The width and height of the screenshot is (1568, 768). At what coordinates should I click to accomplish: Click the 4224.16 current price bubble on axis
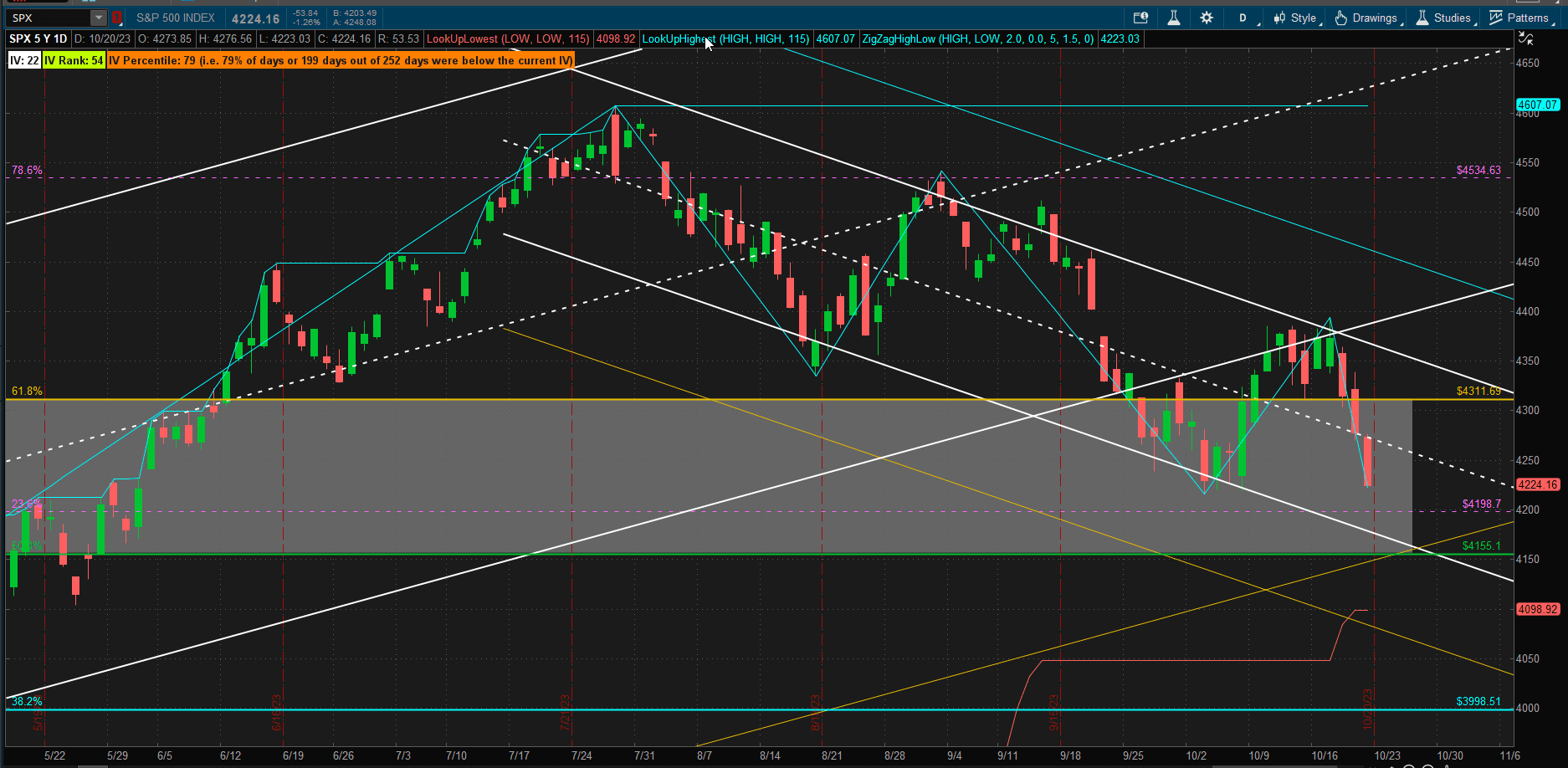coord(1538,484)
